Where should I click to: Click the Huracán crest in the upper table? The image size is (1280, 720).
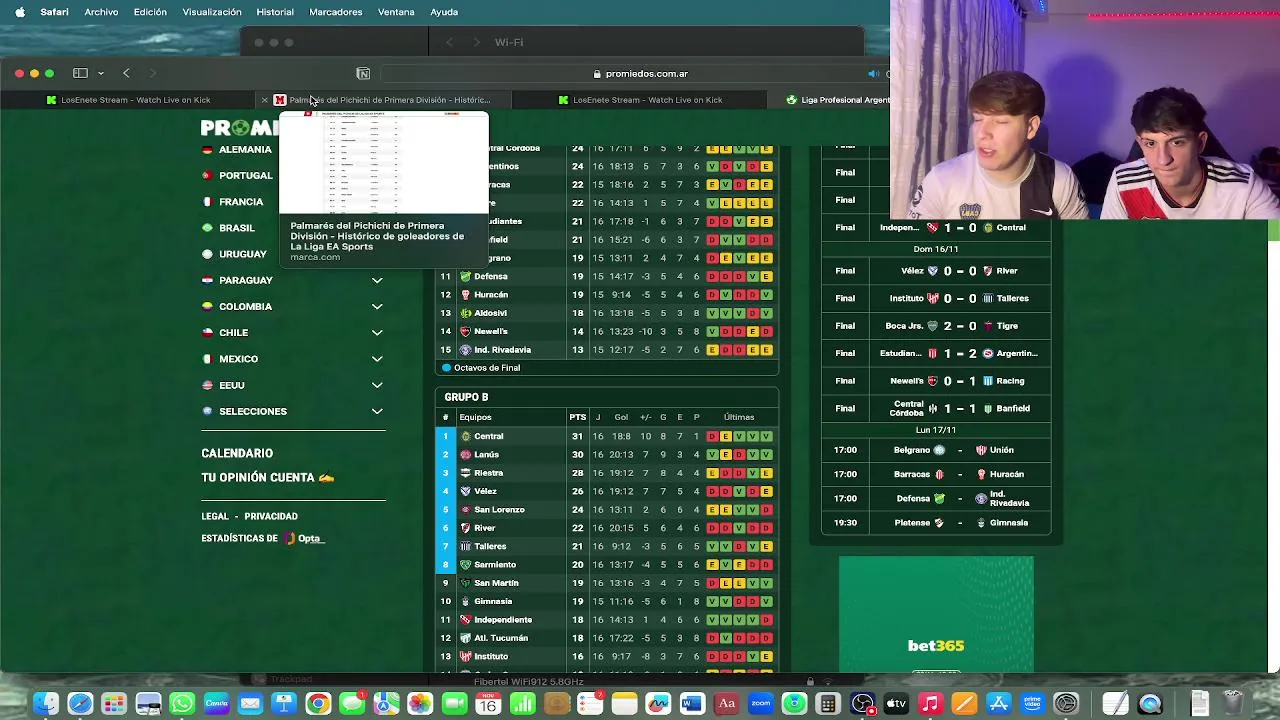[466, 295]
